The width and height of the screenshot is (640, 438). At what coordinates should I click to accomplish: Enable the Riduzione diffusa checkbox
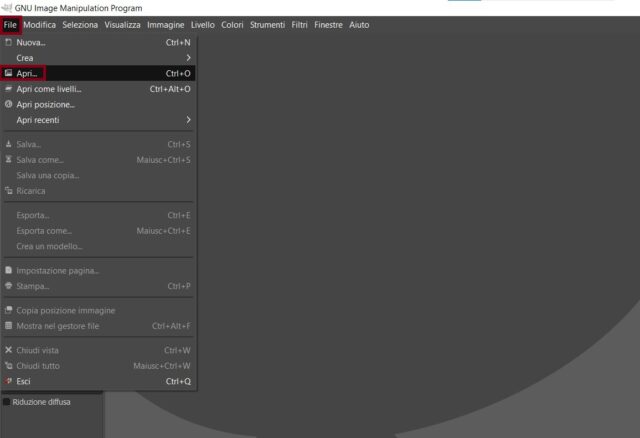6,402
